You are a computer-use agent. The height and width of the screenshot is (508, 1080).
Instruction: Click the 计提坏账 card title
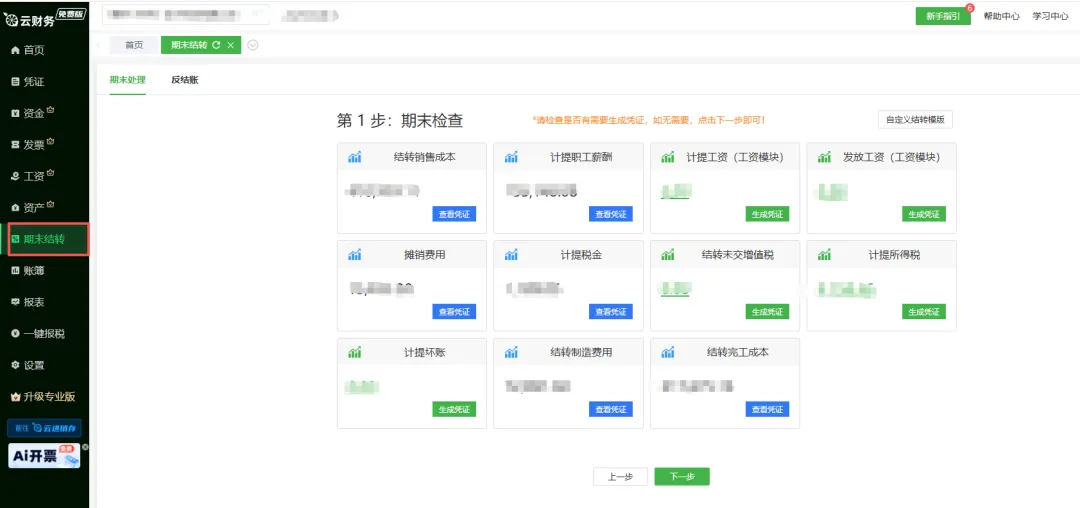(x=424, y=352)
